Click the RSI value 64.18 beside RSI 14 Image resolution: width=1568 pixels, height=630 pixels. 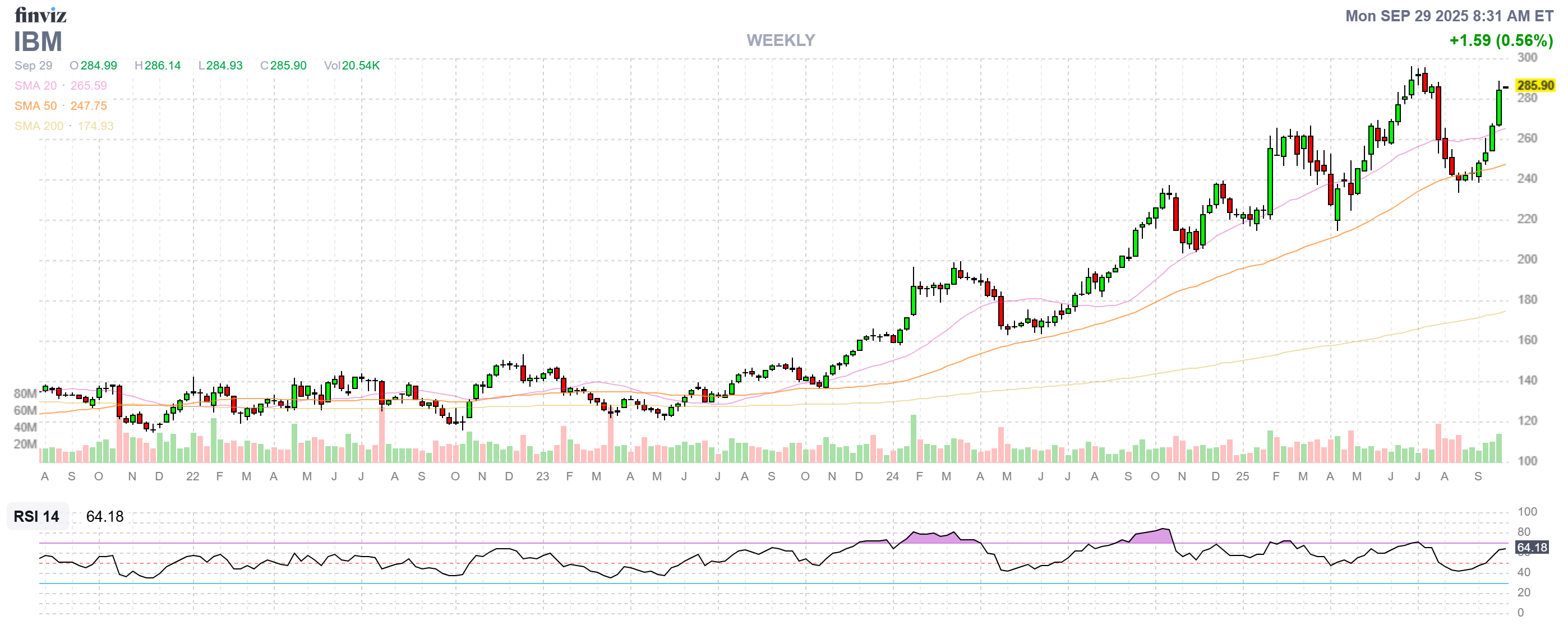105,516
